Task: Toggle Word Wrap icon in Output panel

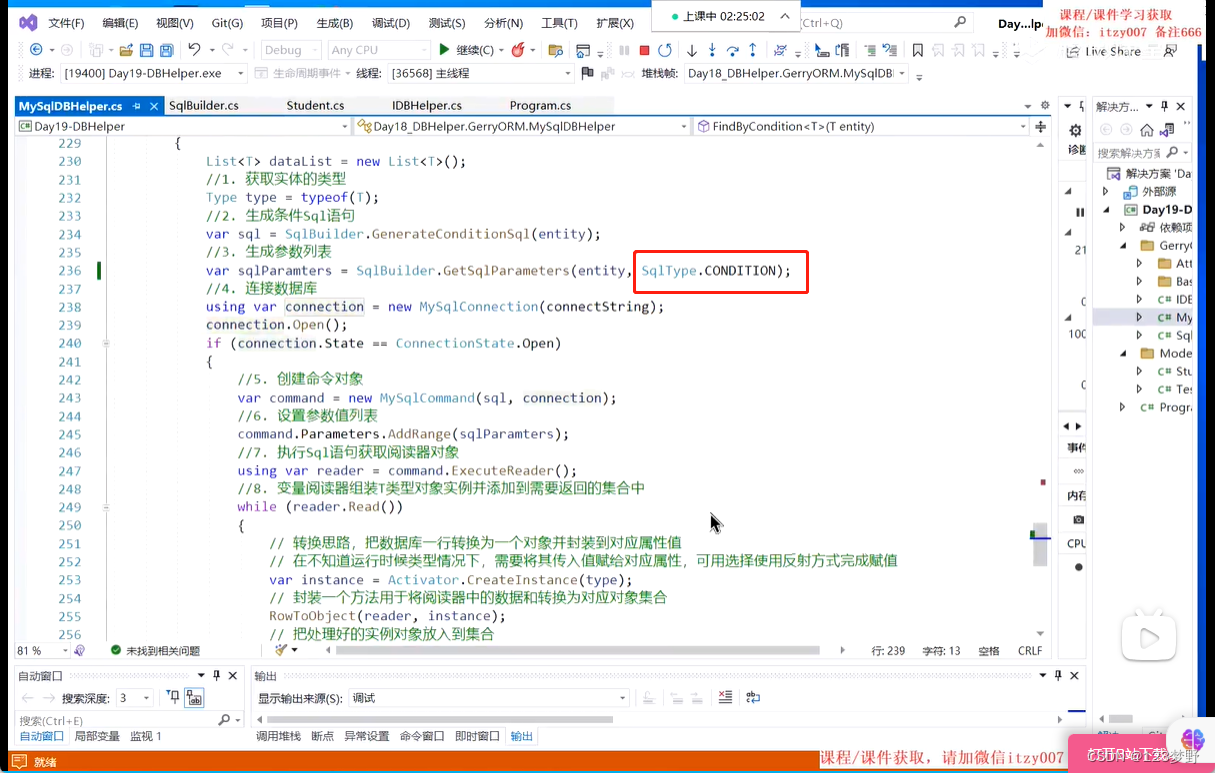Action: (753, 698)
